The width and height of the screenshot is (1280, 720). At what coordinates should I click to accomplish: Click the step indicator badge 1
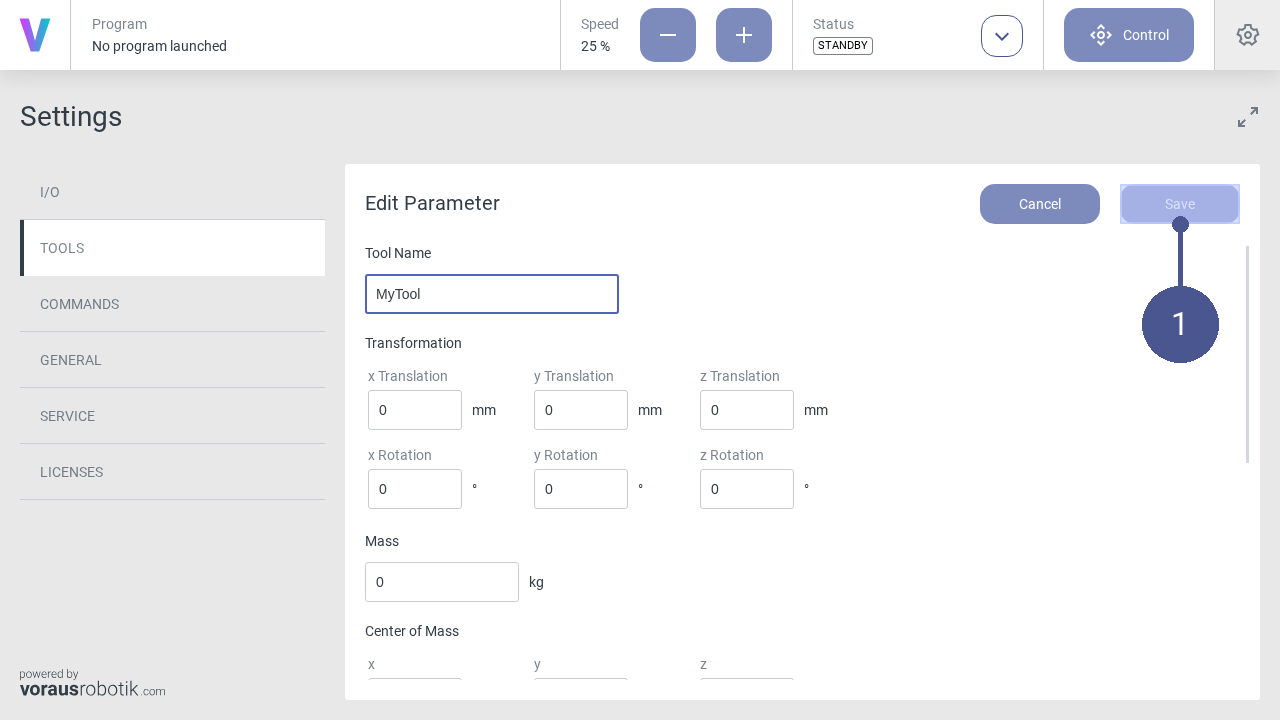click(1180, 324)
